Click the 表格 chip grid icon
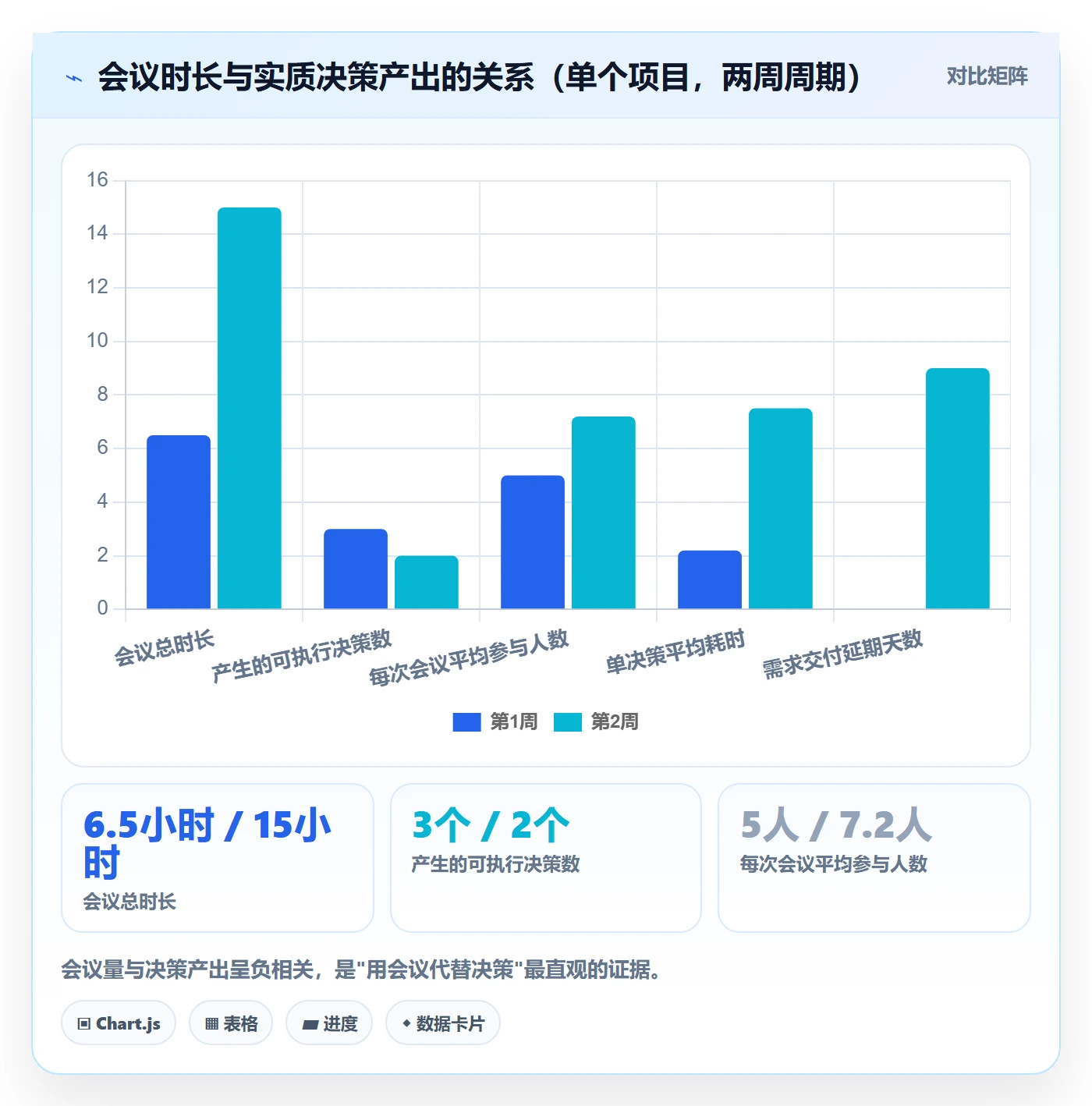The height and width of the screenshot is (1106, 1092). pyautogui.click(x=211, y=1024)
